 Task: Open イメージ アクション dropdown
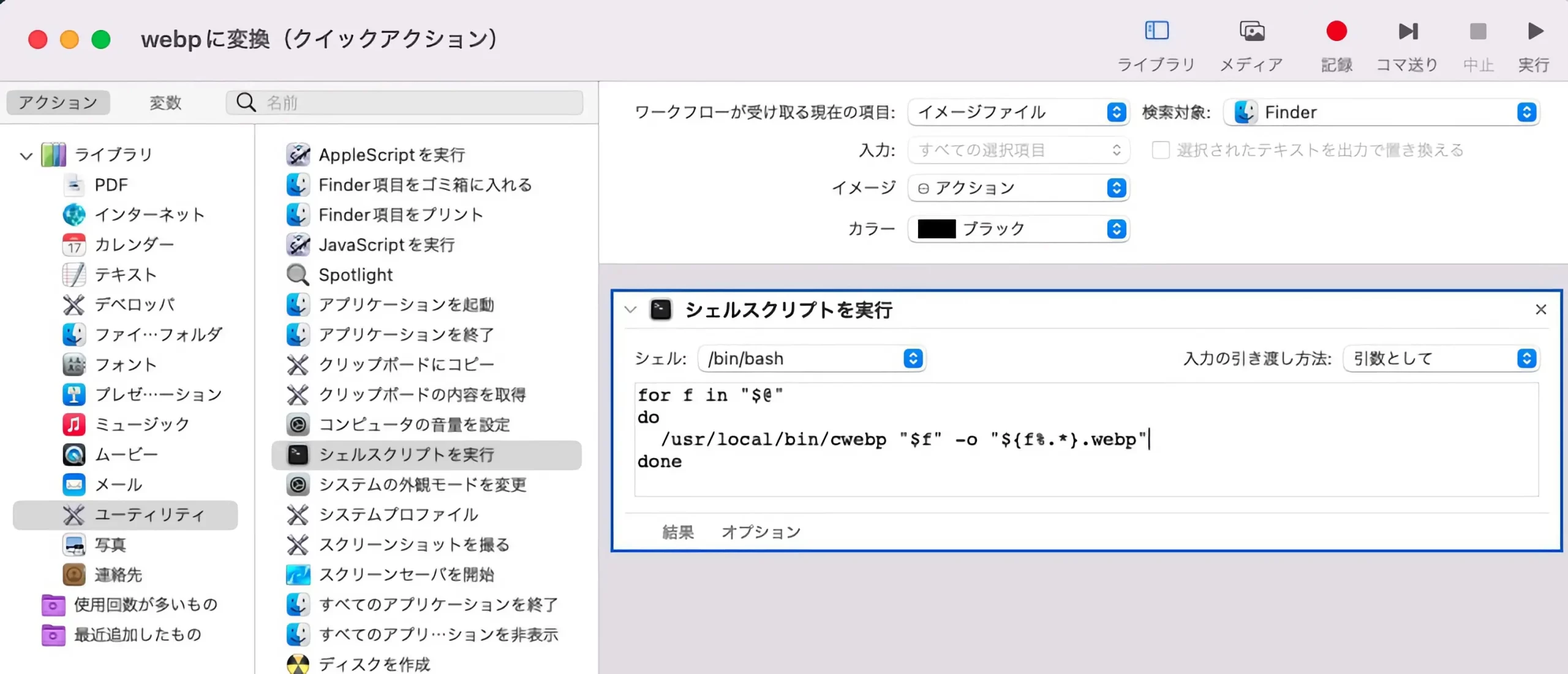coord(1018,188)
